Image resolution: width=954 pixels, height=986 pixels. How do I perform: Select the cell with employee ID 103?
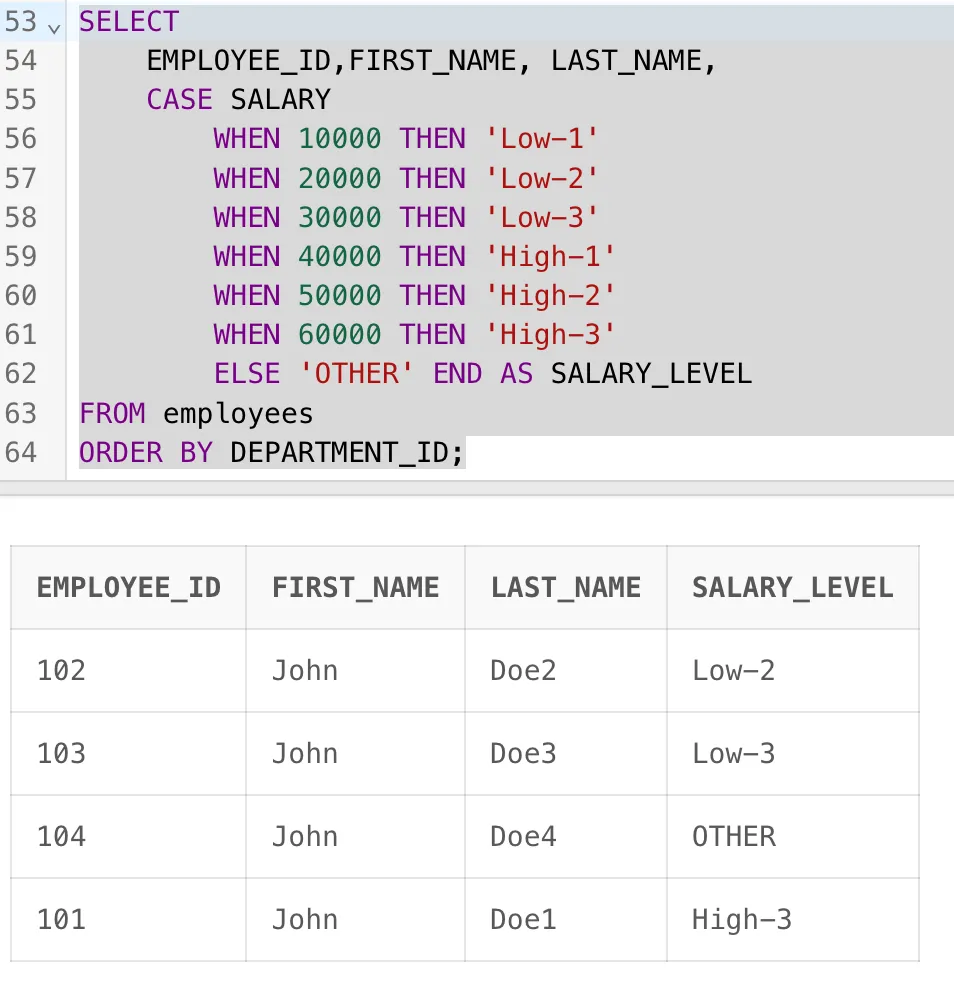click(x=128, y=754)
